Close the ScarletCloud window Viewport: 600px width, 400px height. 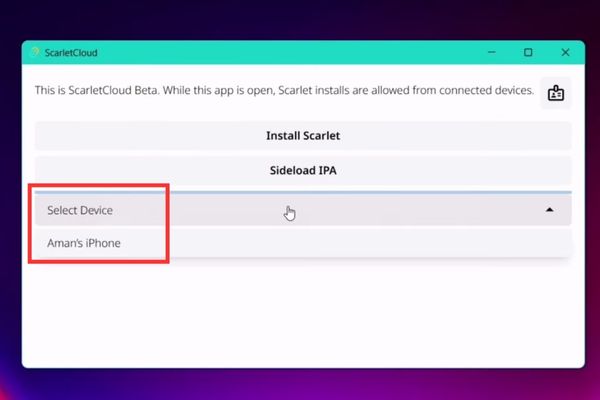[565, 52]
